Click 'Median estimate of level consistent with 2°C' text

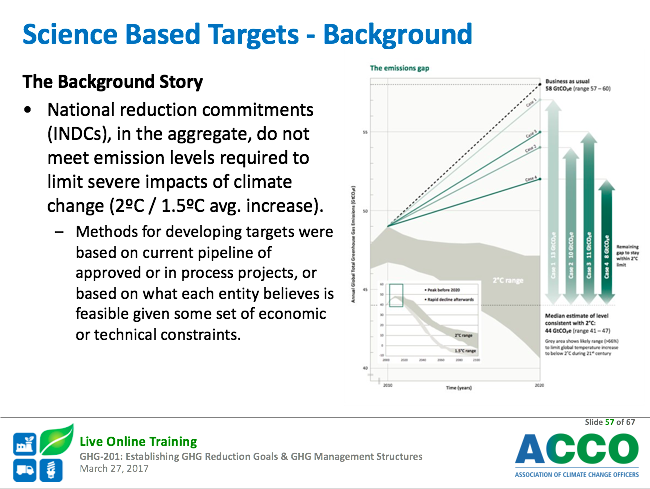click(576, 319)
